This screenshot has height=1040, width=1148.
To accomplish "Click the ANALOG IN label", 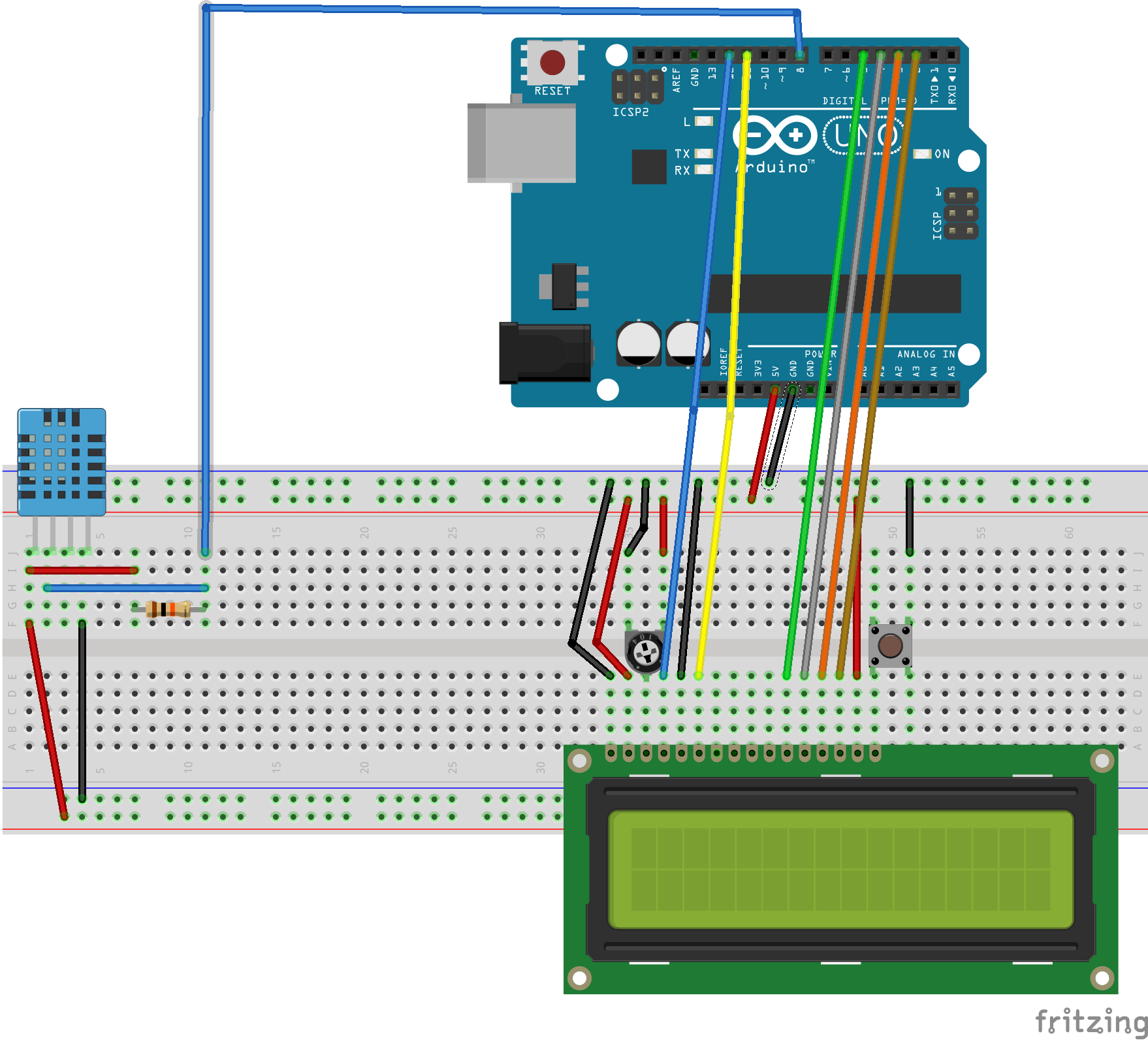I will click(x=927, y=355).
